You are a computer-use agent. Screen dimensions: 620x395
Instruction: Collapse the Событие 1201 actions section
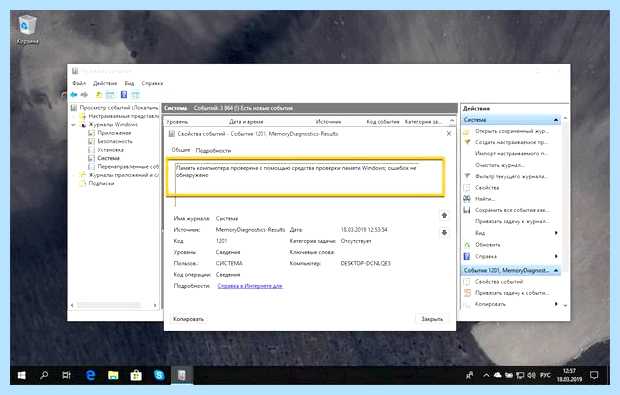click(x=556, y=270)
